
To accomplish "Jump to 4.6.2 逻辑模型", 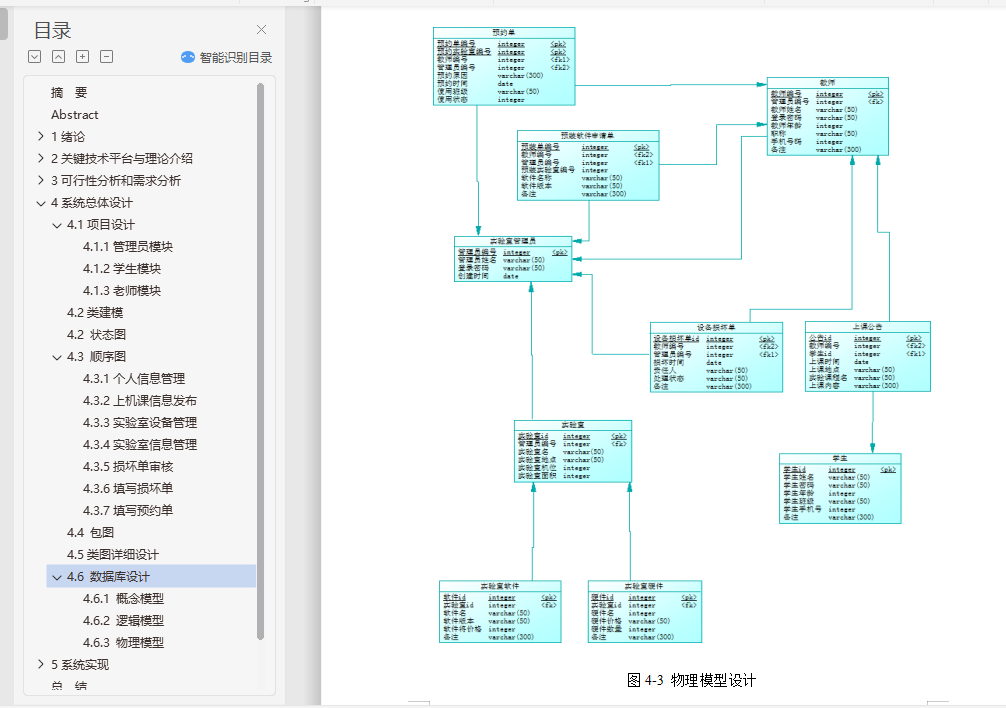I will 123,620.
